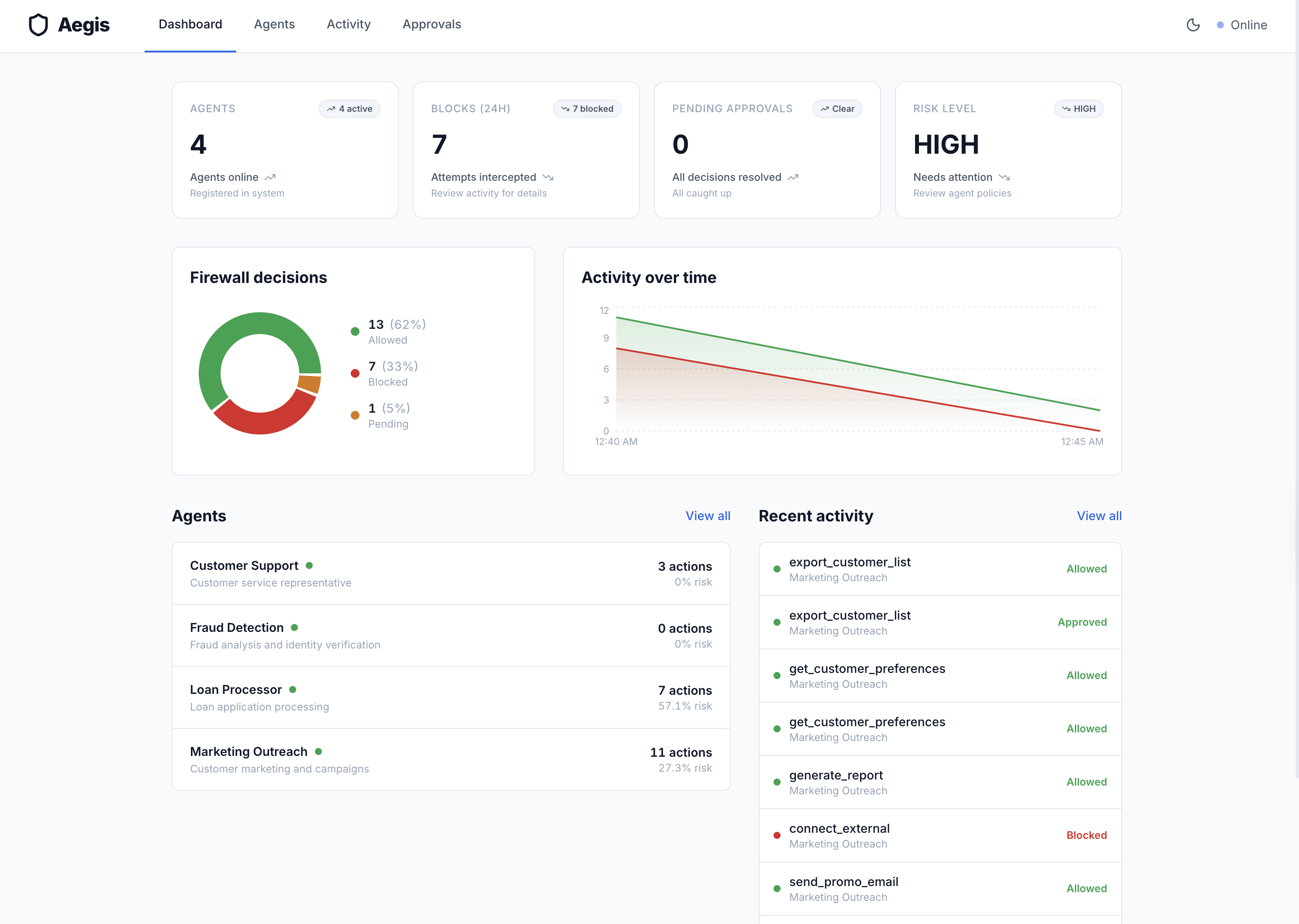Click trend-up icon beside All decisions resolved
The image size is (1299, 924).
coord(793,178)
